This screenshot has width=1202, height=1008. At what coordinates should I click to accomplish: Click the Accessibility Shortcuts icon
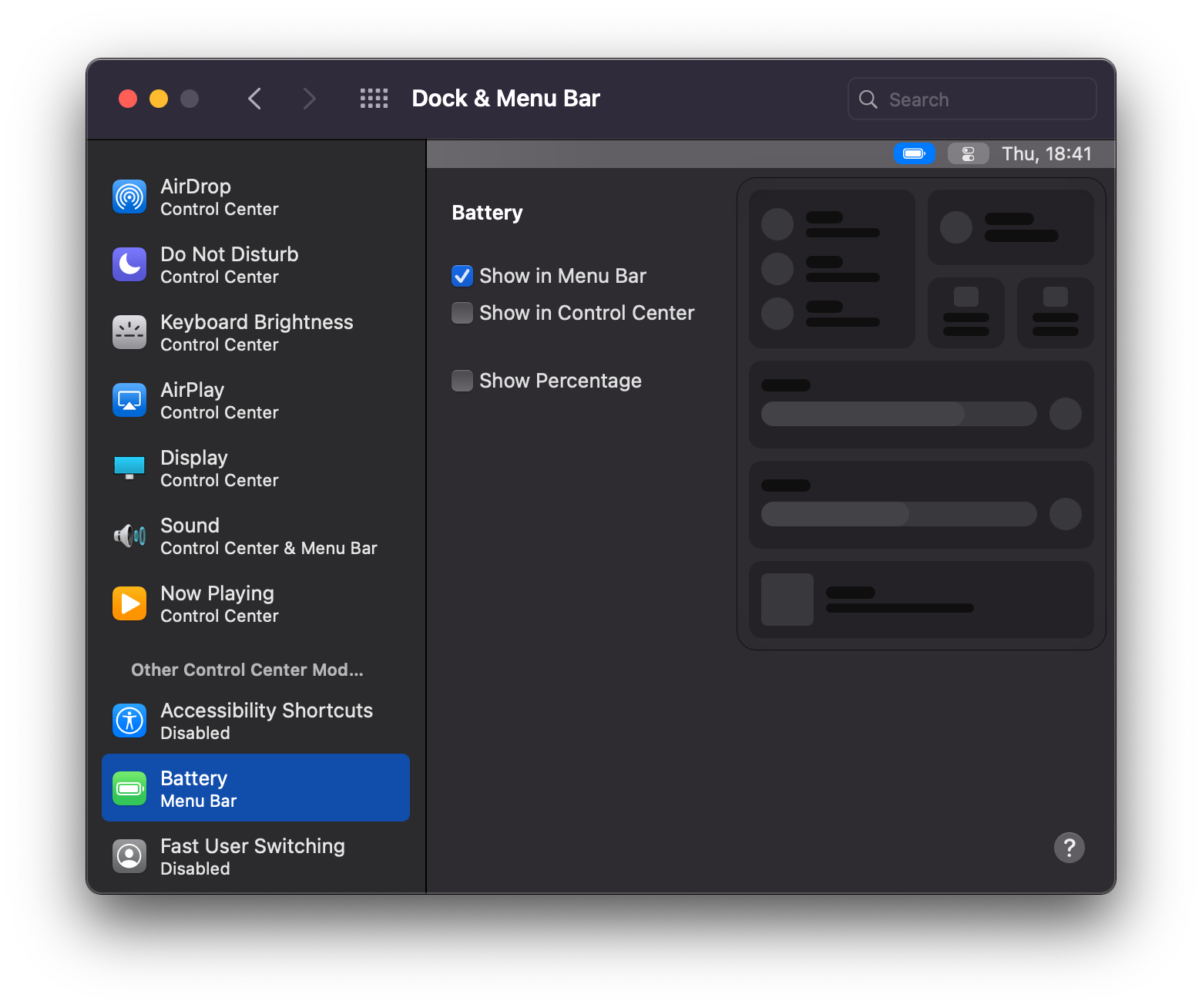(129, 721)
